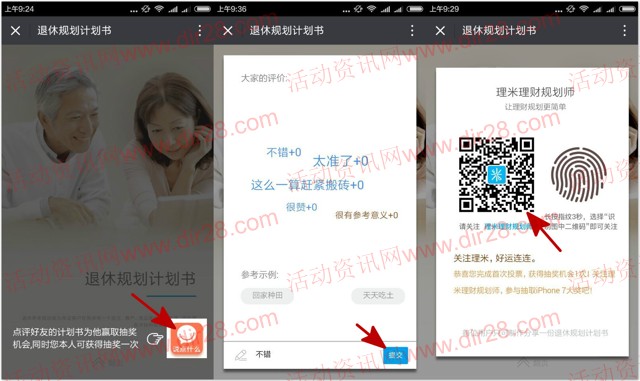Image resolution: width=640 pixels, height=381 pixels.
Task: Click the 大家的评价 label
Action: coord(264,78)
